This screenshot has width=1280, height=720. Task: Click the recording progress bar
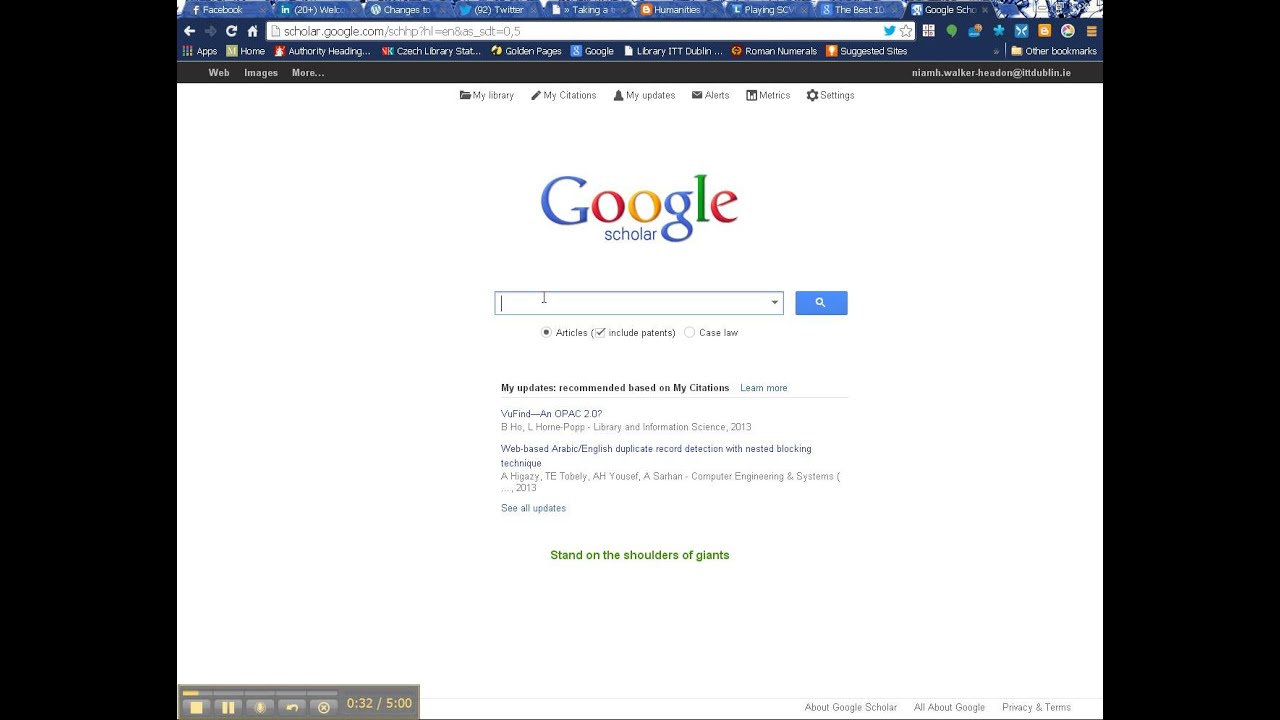coord(260,693)
